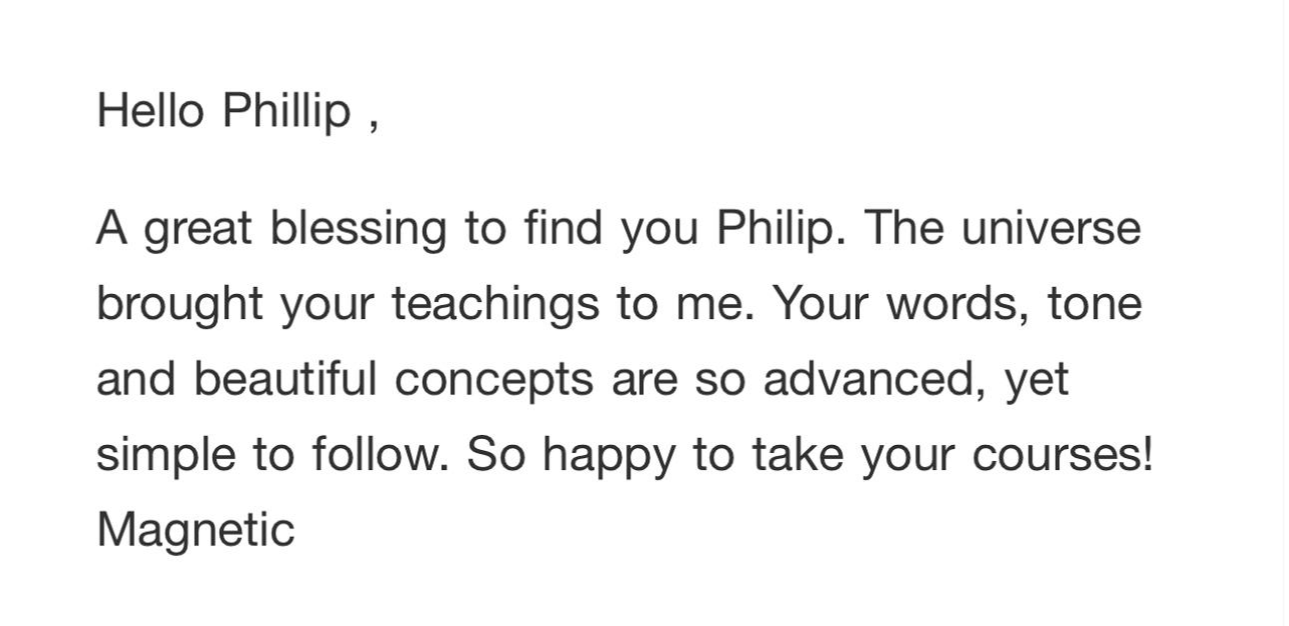Click the word "beautiful" in the message

click(x=286, y=379)
